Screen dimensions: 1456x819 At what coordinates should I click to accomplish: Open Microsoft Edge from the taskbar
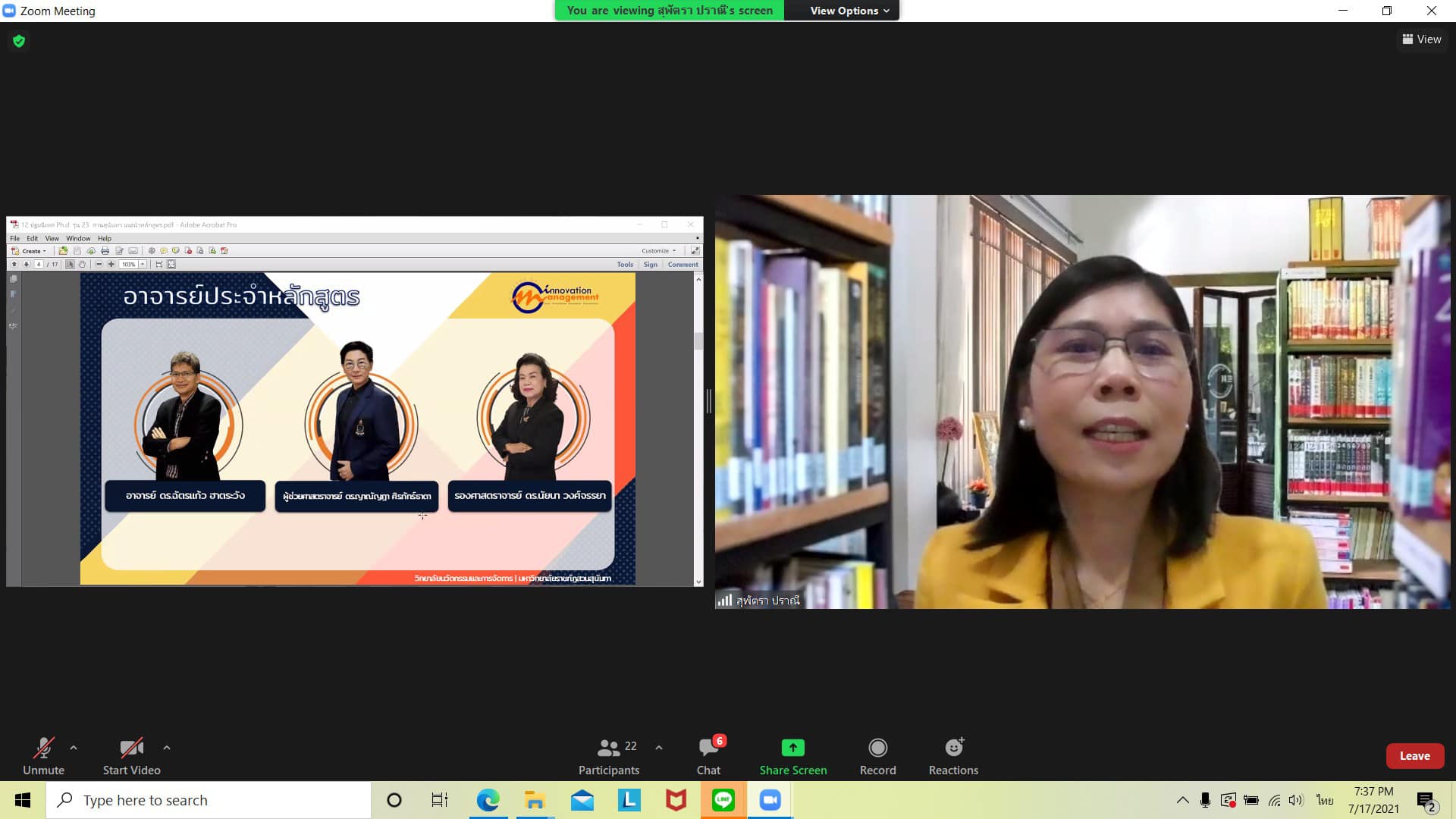tap(488, 800)
